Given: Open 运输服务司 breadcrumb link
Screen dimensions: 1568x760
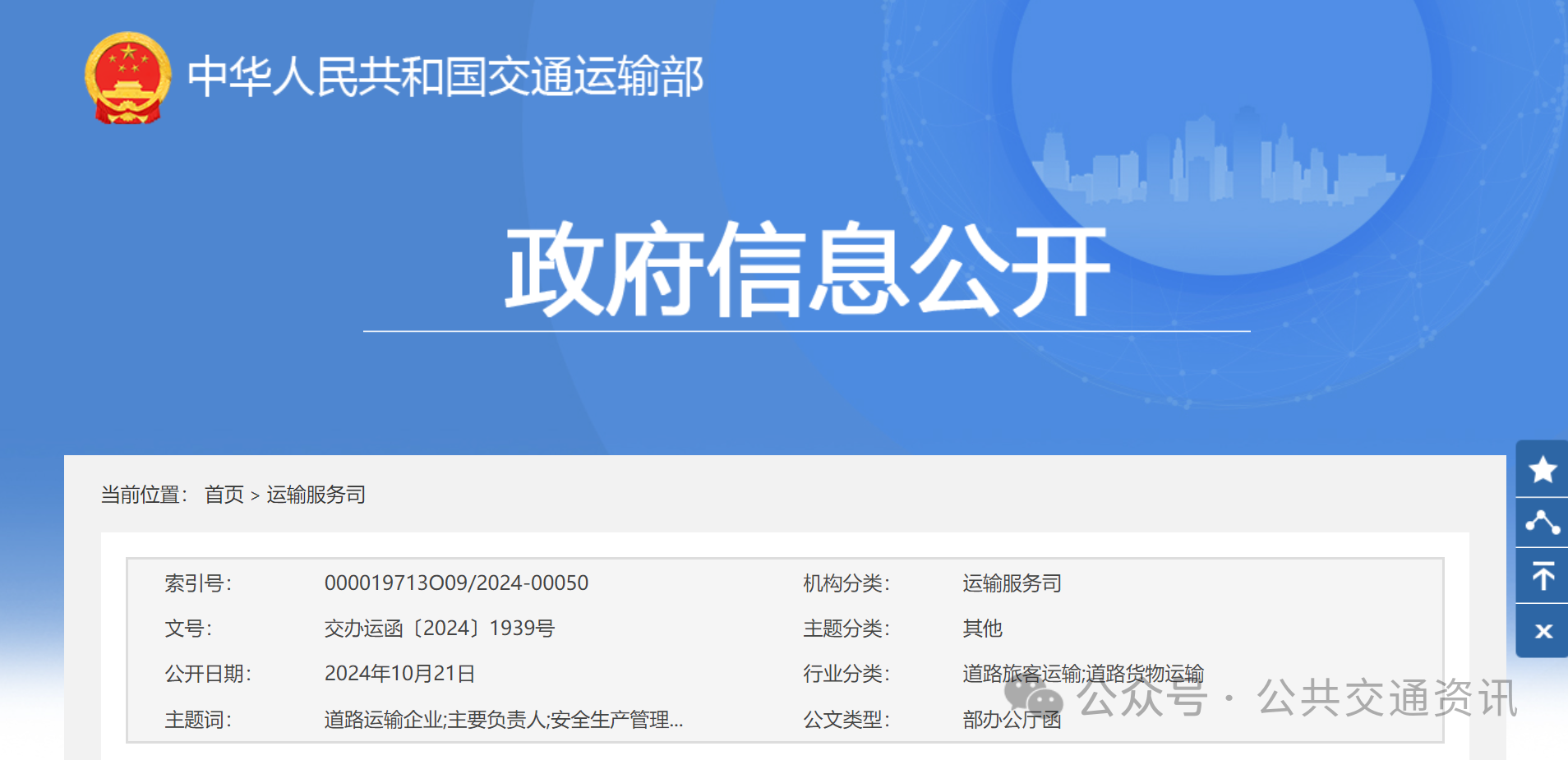Looking at the screenshot, I should click(x=316, y=495).
